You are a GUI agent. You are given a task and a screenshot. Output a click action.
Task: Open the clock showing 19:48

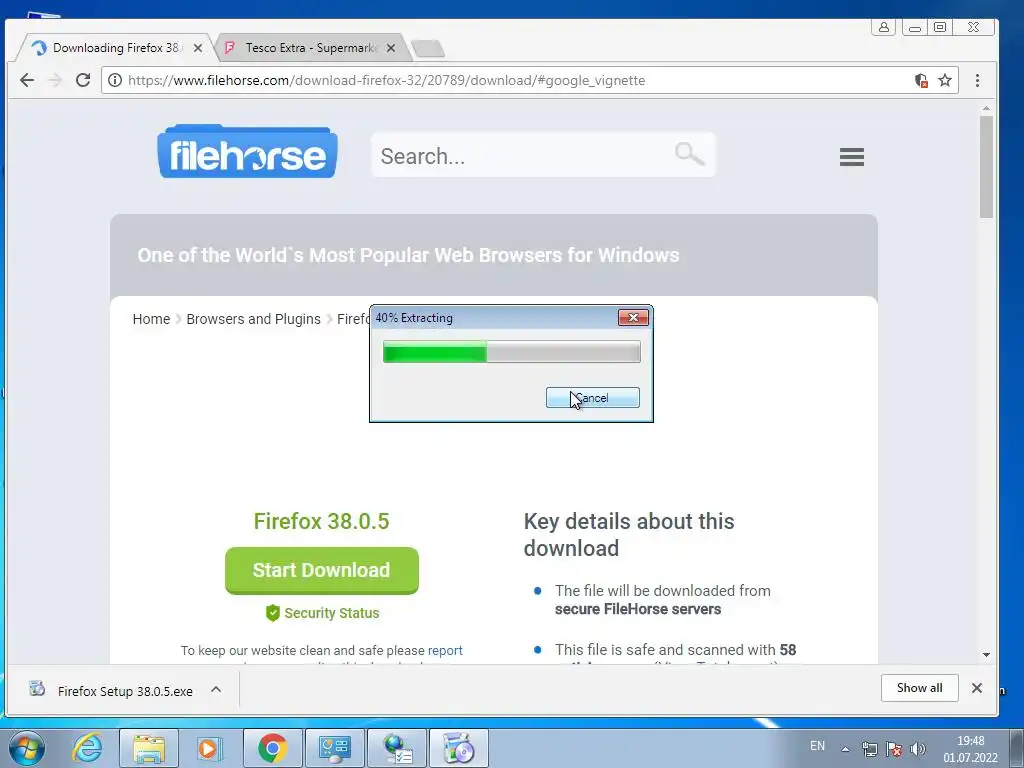970,749
